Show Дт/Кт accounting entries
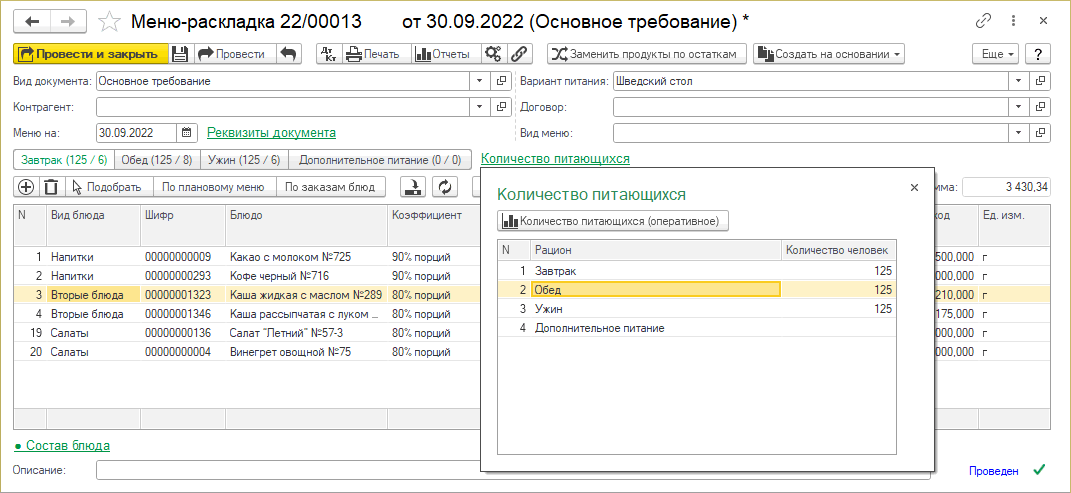The width and height of the screenshot is (1071, 493). 328,53
